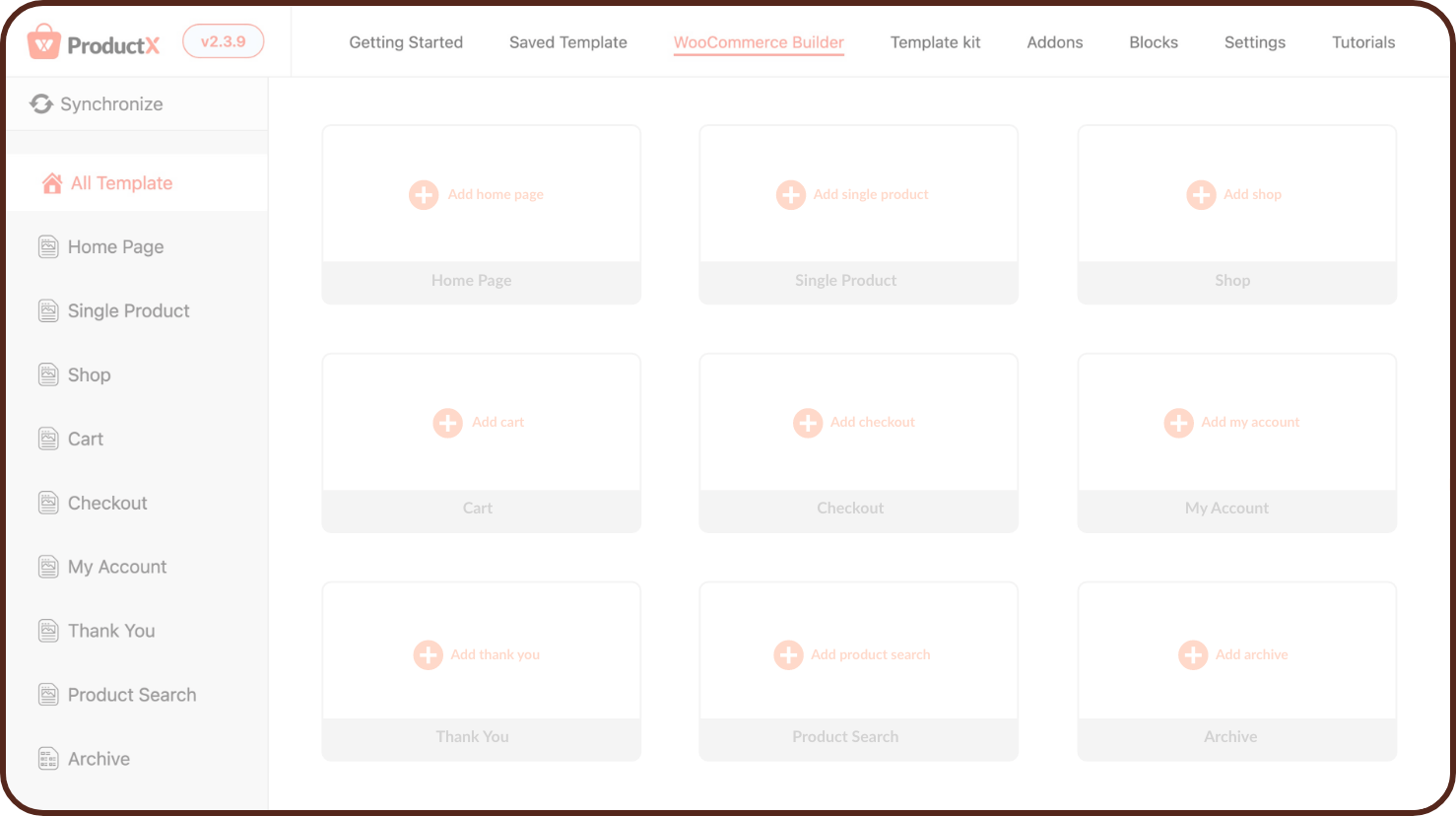
Task: Click the plus icon for Add archive
Action: coord(1193,654)
